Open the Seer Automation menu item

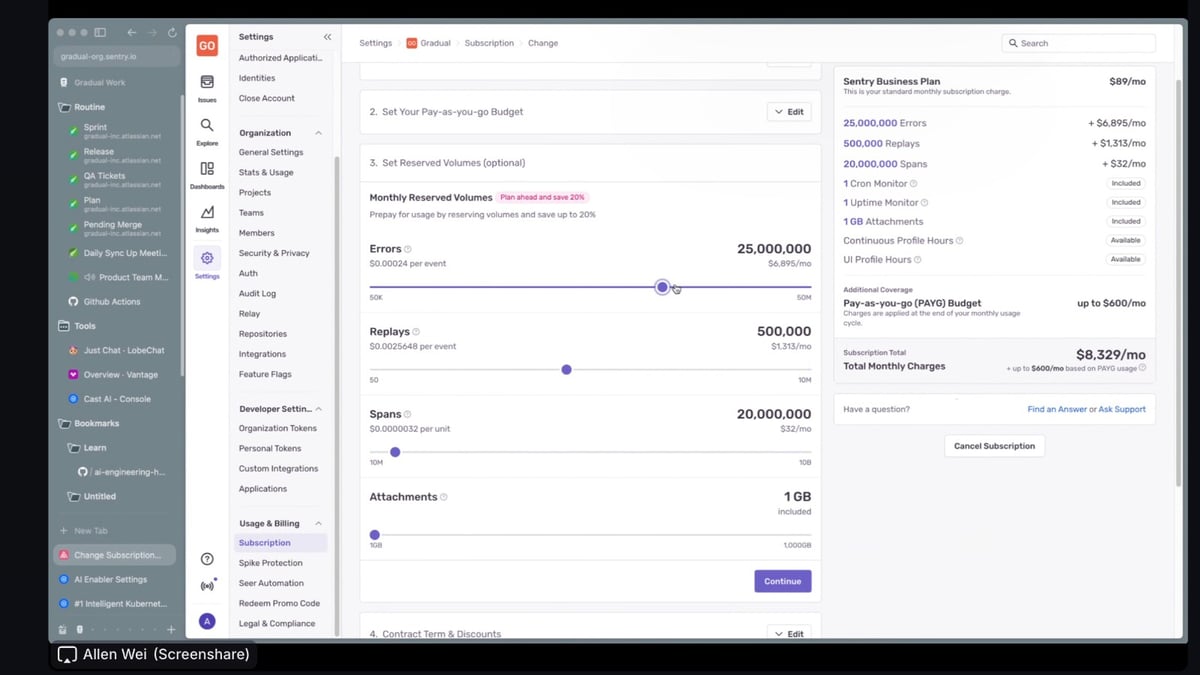(x=271, y=583)
